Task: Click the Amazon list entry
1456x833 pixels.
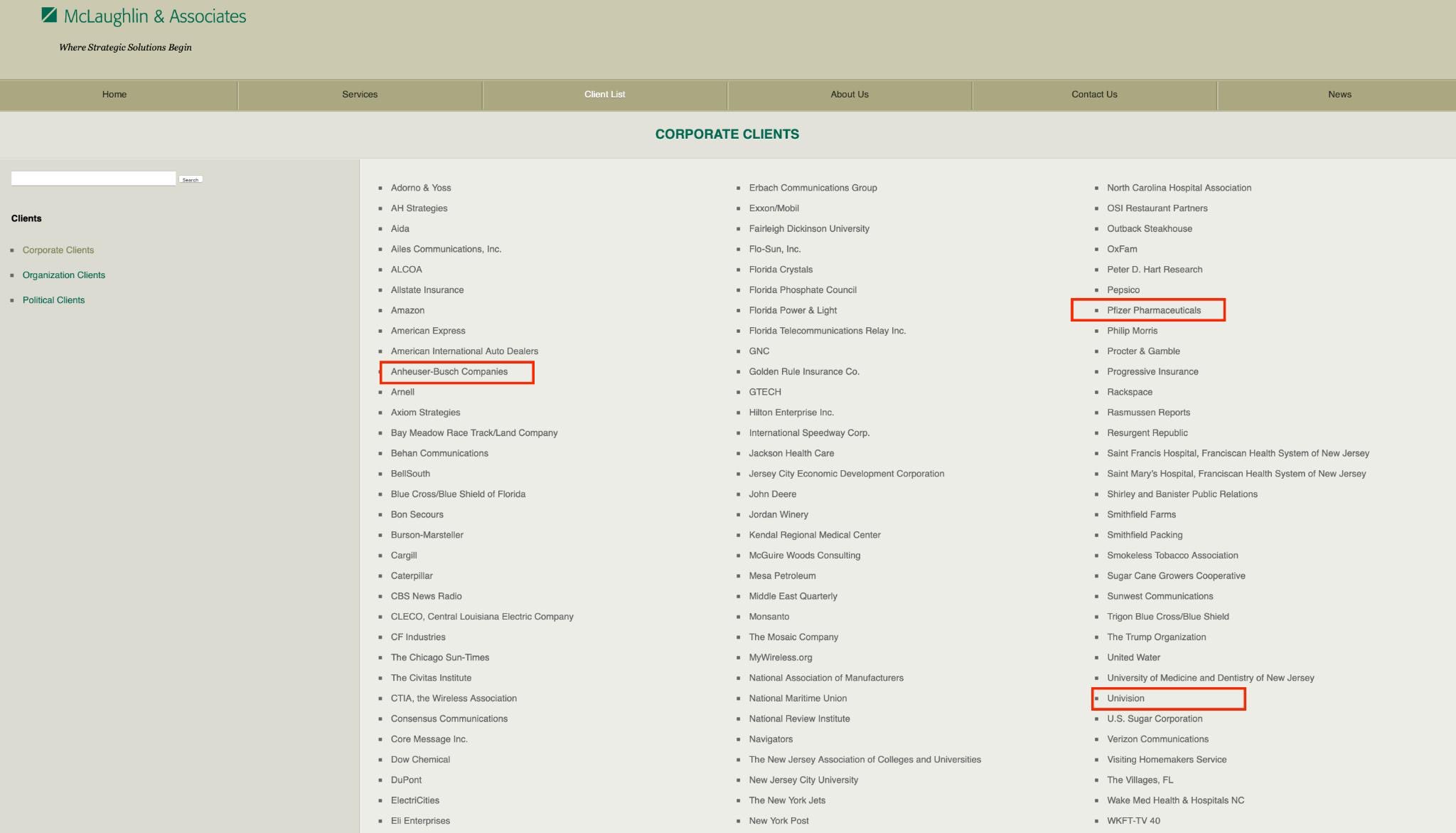Action: click(x=407, y=311)
